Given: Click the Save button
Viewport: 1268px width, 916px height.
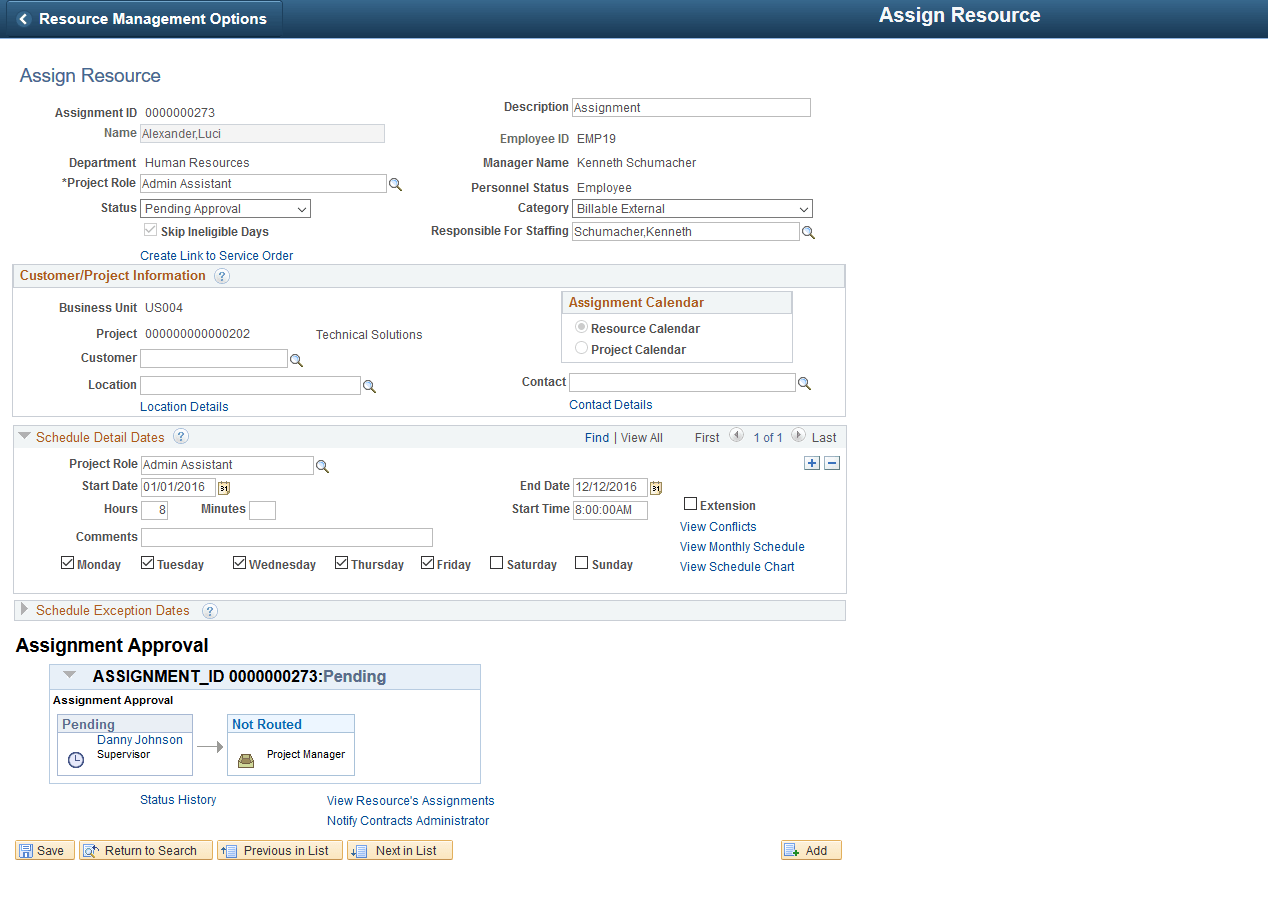Looking at the screenshot, I should pyautogui.click(x=44, y=850).
